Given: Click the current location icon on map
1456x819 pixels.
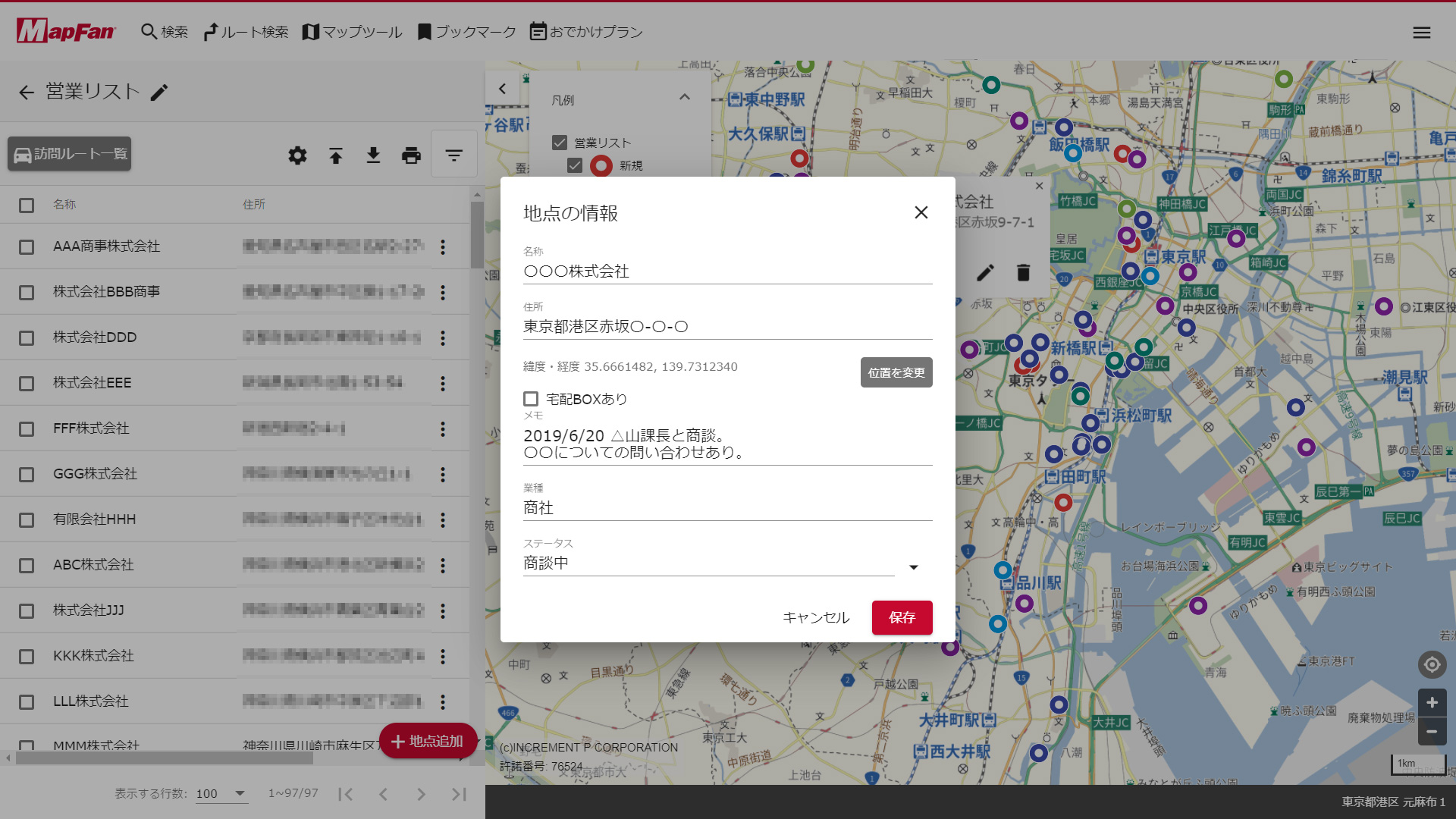Looking at the screenshot, I should (x=1432, y=665).
